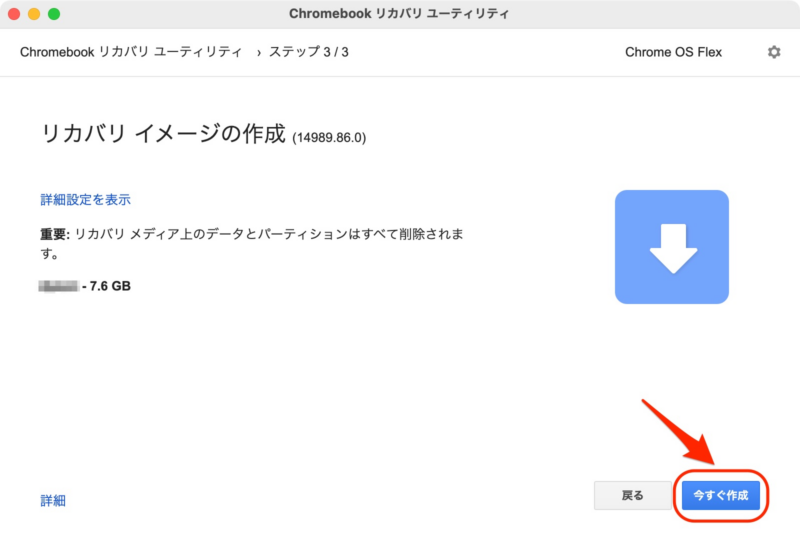Click the blue download arrow image
The height and width of the screenshot is (550, 800).
[671, 247]
